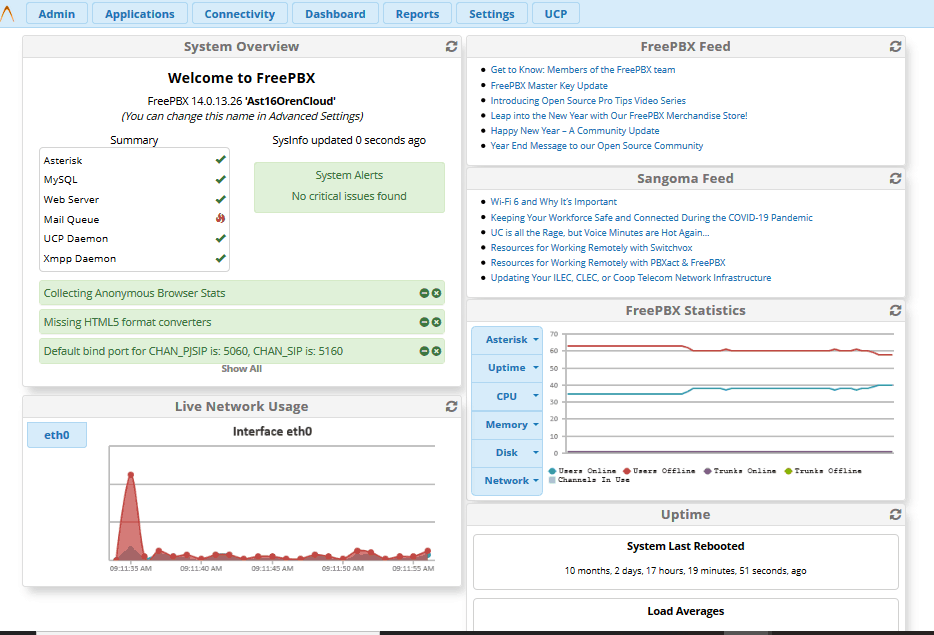Image resolution: width=934 pixels, height=635 pixels.
Task: Click the Asterisk status checkmark
Action: (x=220, y=160)
